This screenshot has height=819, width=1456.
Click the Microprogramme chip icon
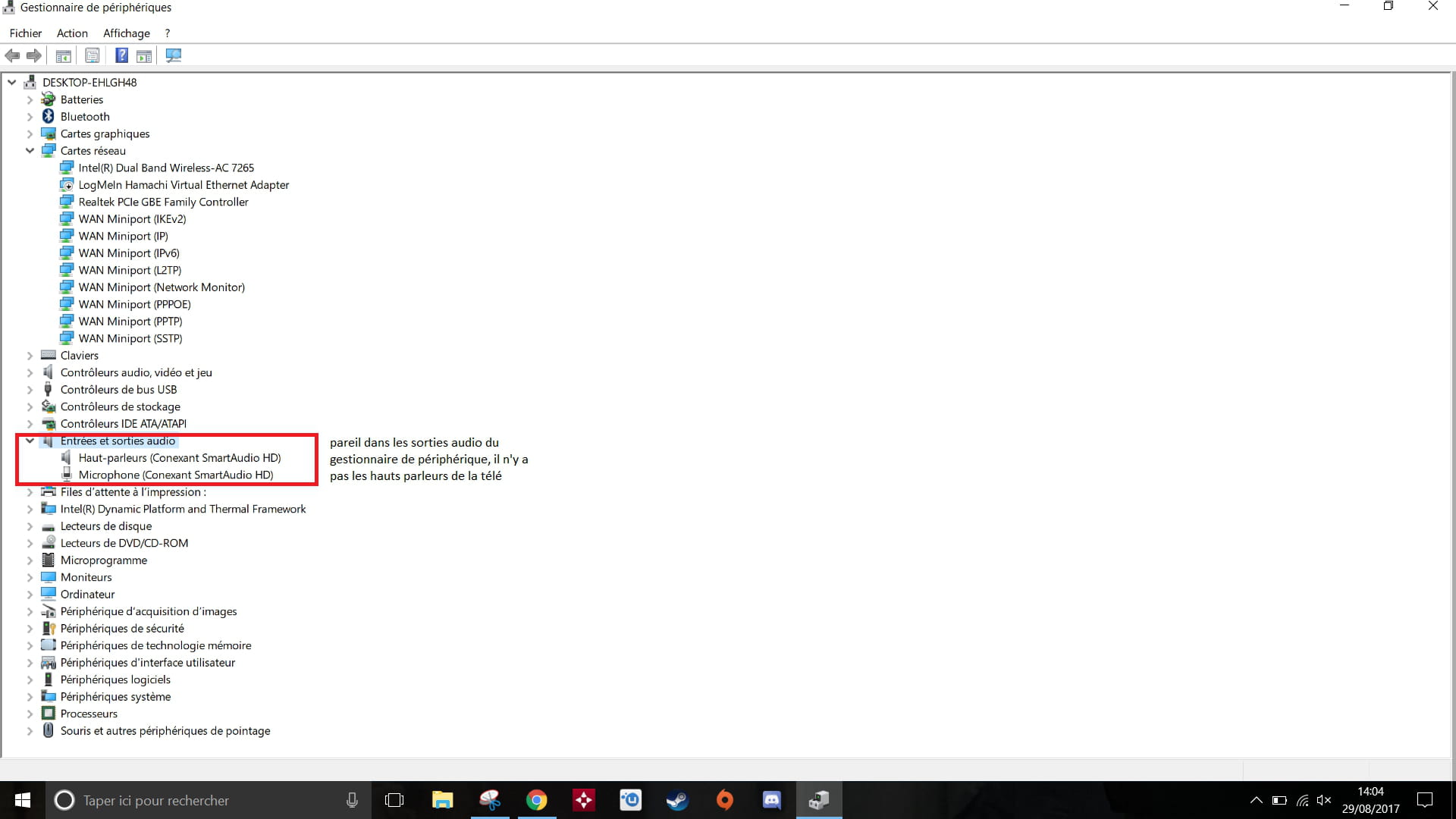point(49,560)
